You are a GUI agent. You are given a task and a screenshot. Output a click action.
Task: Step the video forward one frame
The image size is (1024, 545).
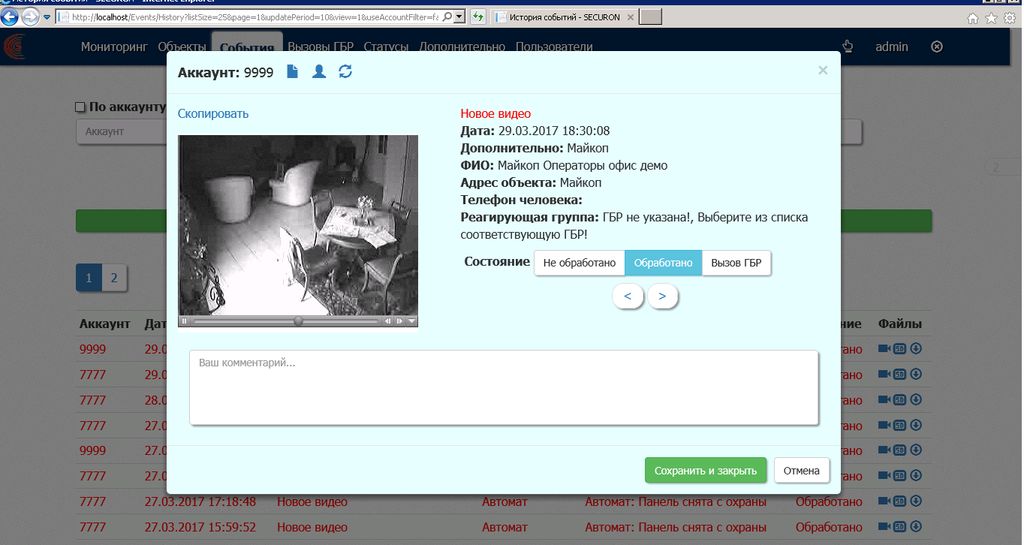[399, 321]
